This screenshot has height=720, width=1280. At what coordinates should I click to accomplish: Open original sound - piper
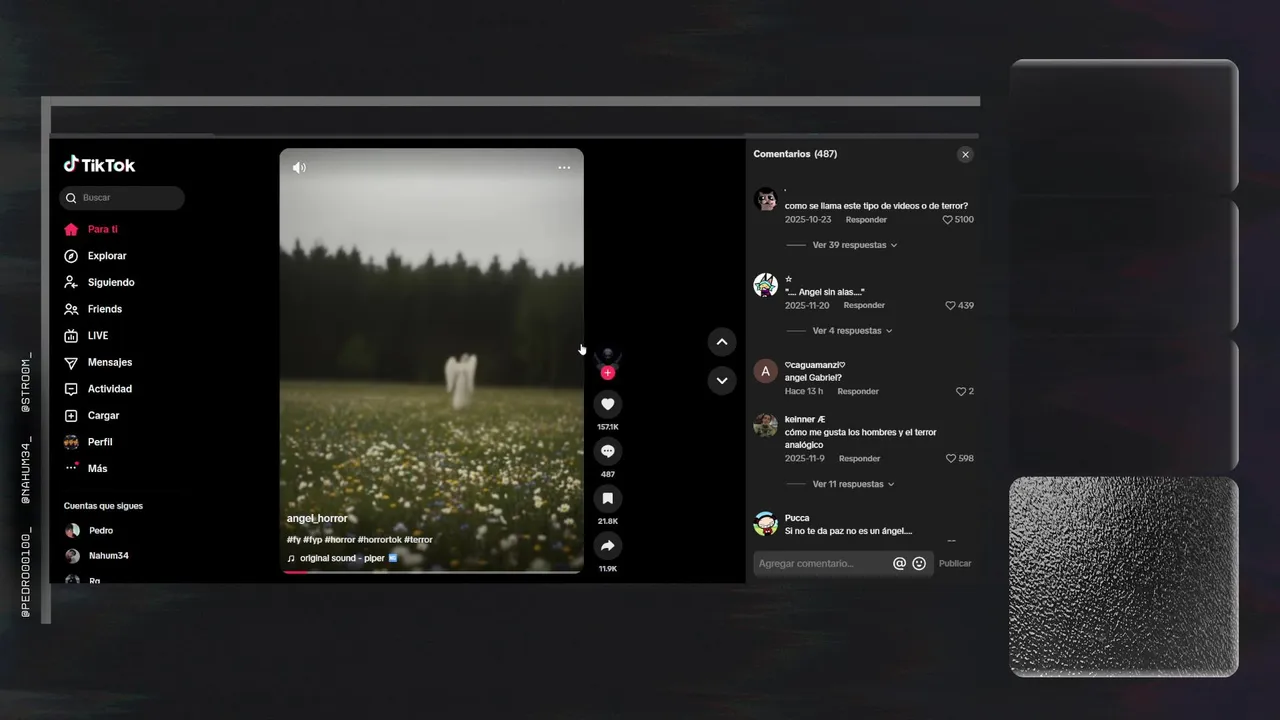click(342, 558)
